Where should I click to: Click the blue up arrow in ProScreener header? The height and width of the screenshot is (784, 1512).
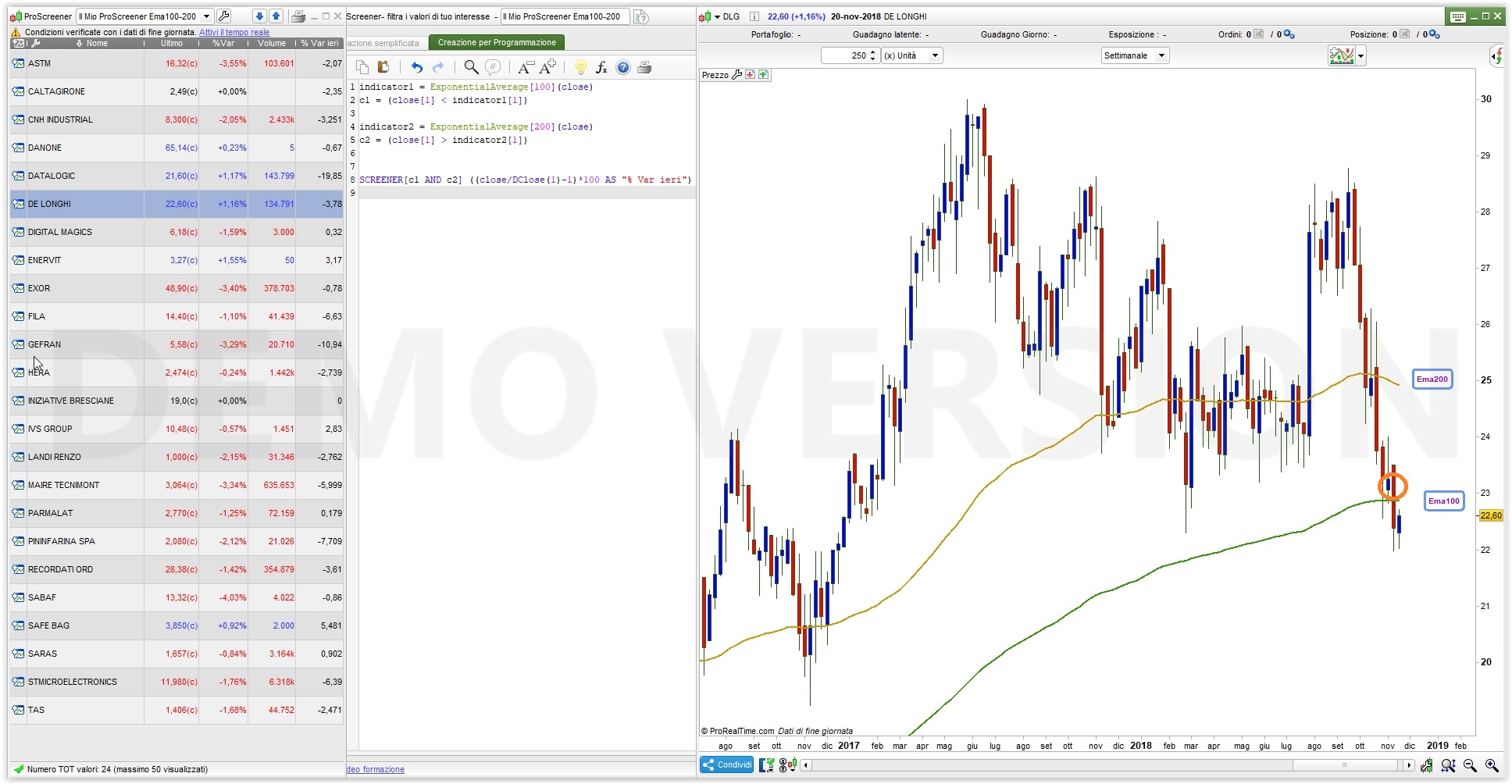point(276,16)
